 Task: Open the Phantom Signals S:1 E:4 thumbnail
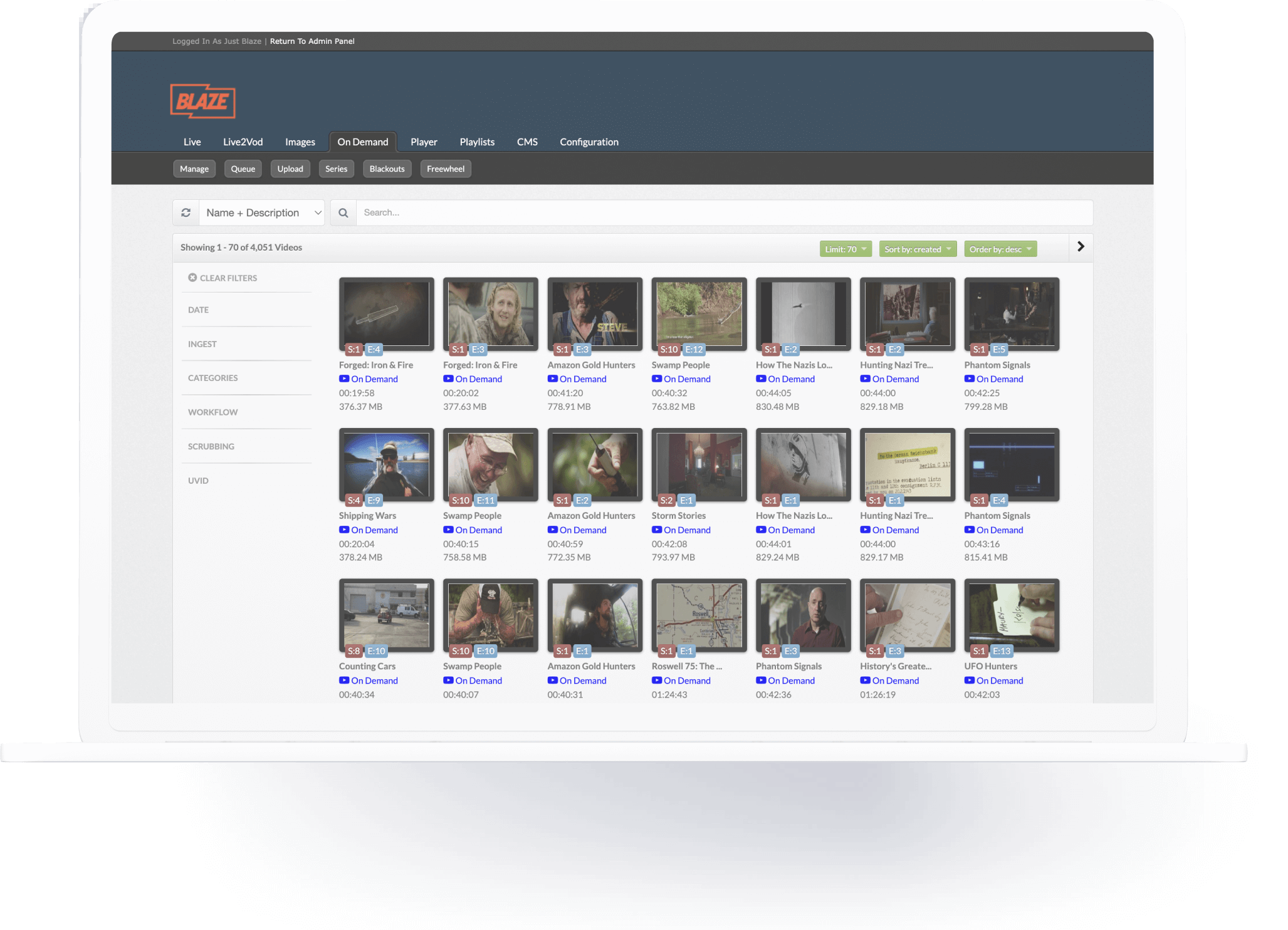[1012, 465]
